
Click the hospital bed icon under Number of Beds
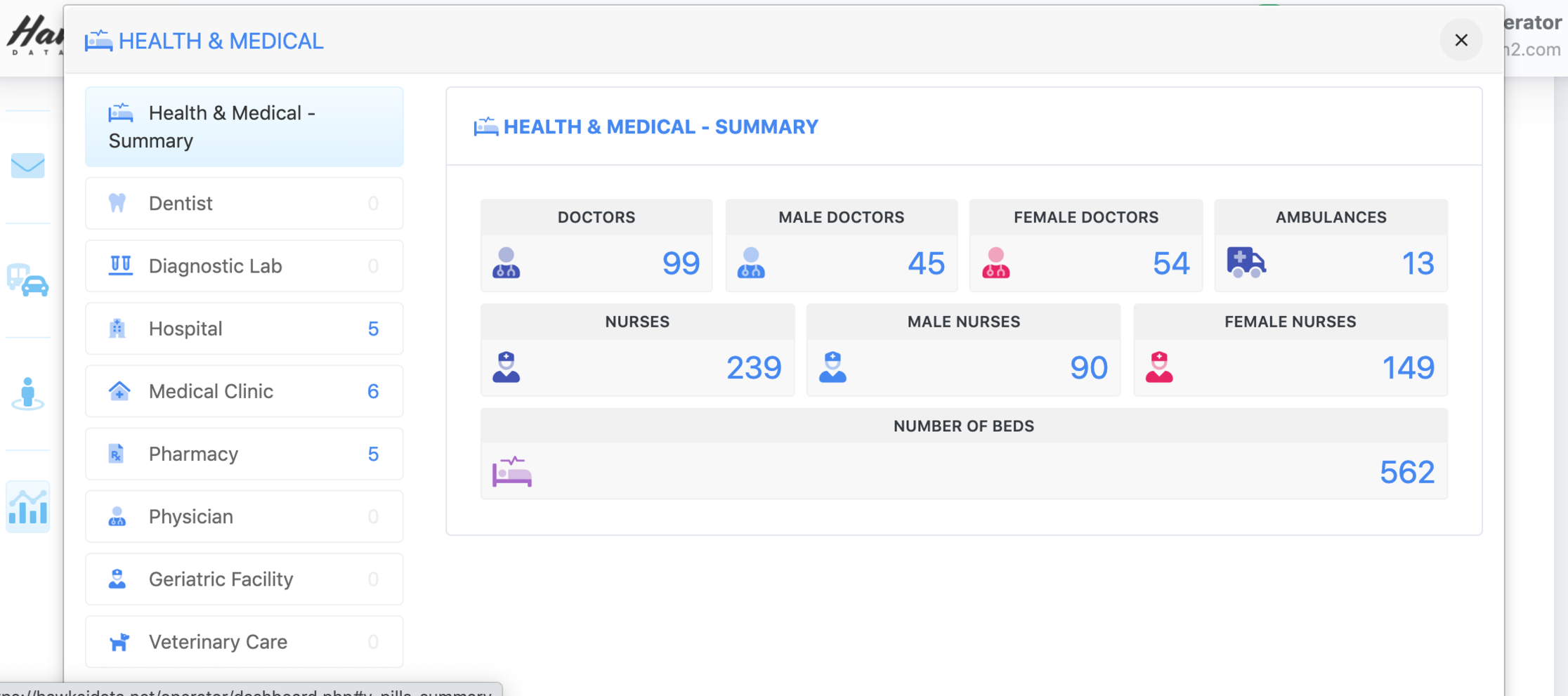(512, 471)
